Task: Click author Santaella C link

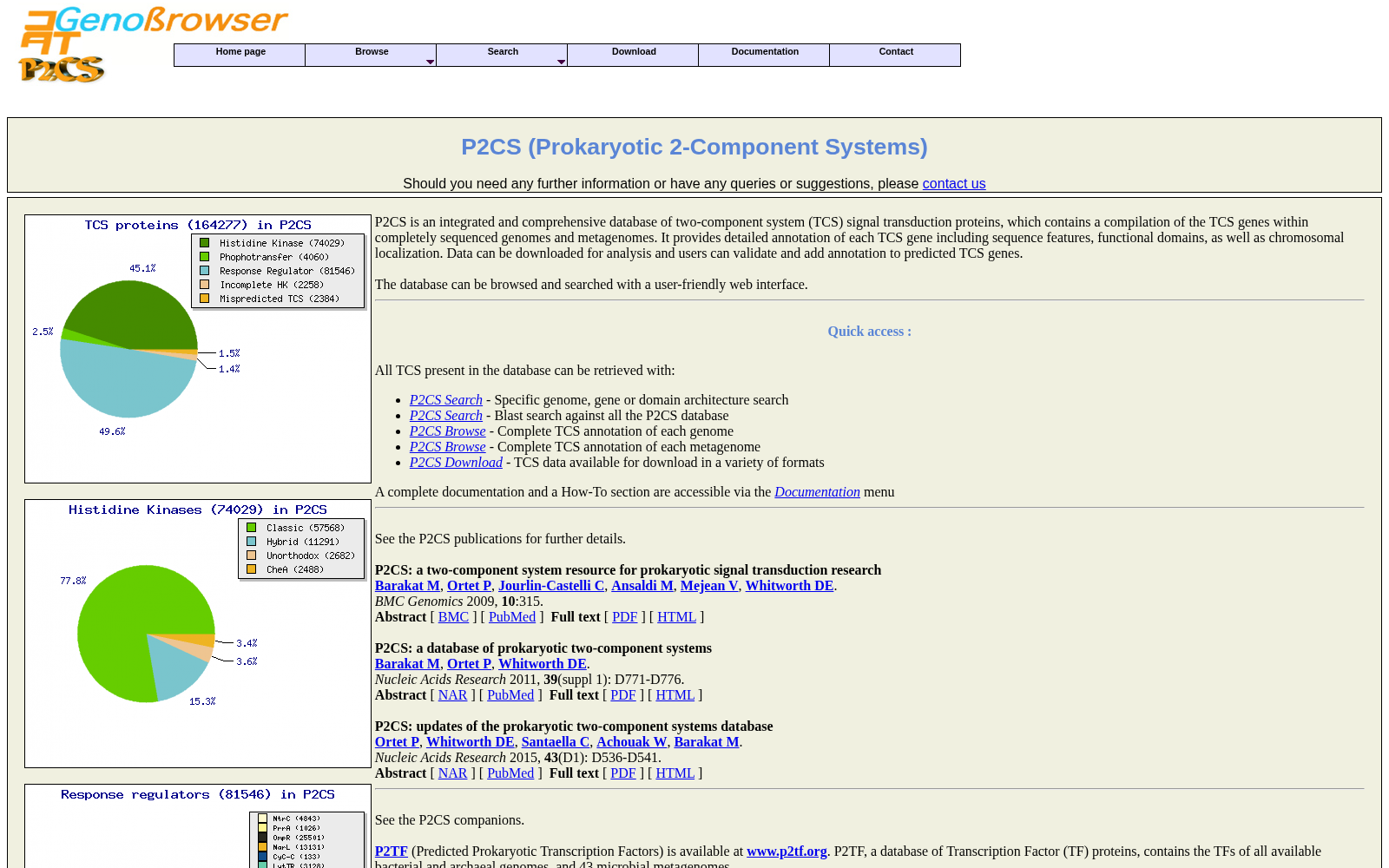Action: [x=556, y=742]
